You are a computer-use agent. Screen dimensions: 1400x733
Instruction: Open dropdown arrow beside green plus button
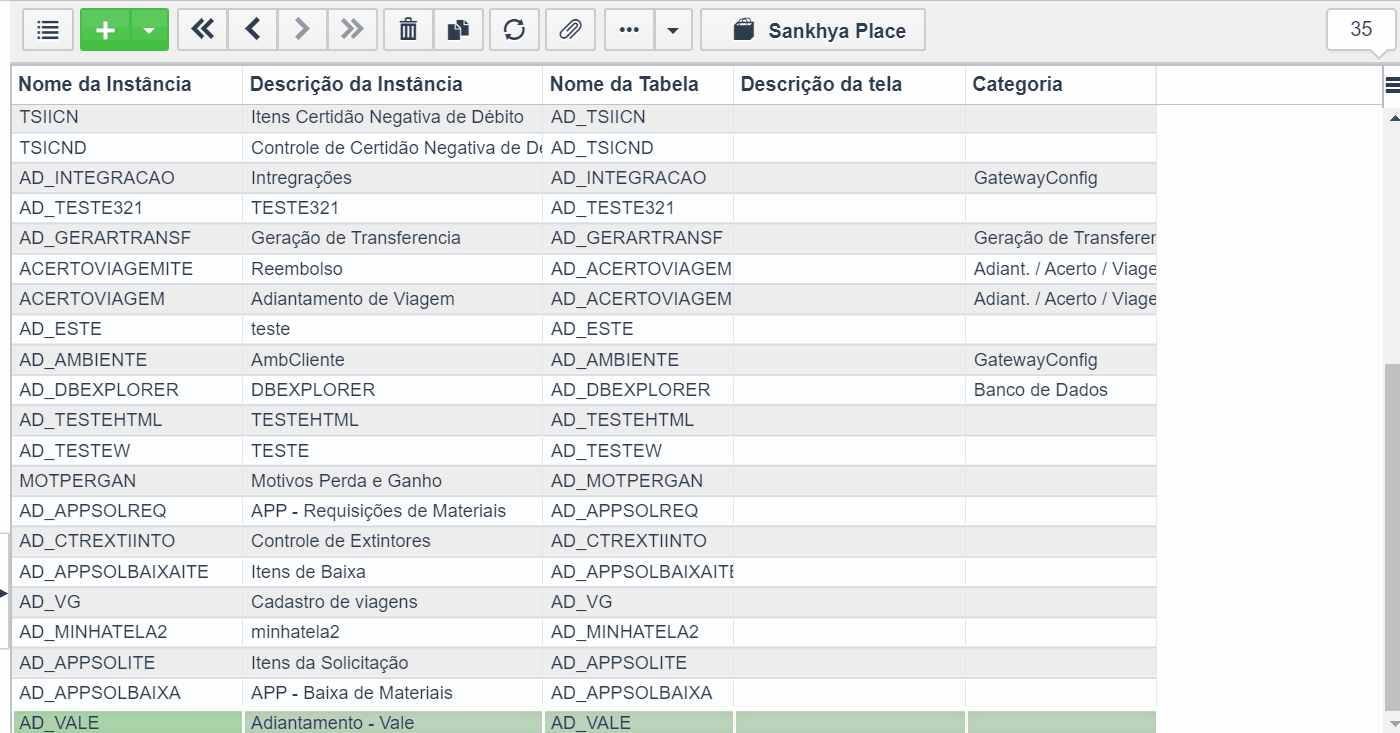tap(149, 30)
